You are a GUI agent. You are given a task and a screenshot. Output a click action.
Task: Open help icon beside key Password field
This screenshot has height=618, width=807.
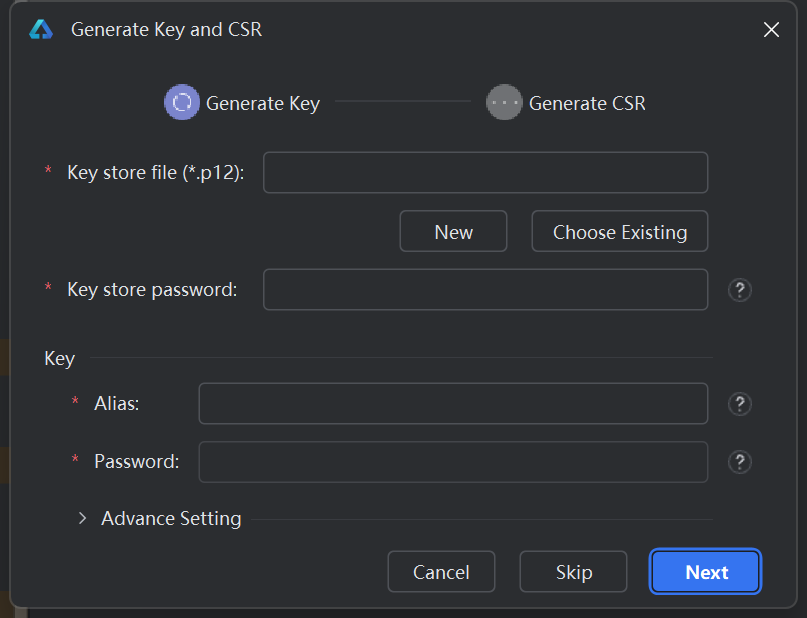point(740,462)
